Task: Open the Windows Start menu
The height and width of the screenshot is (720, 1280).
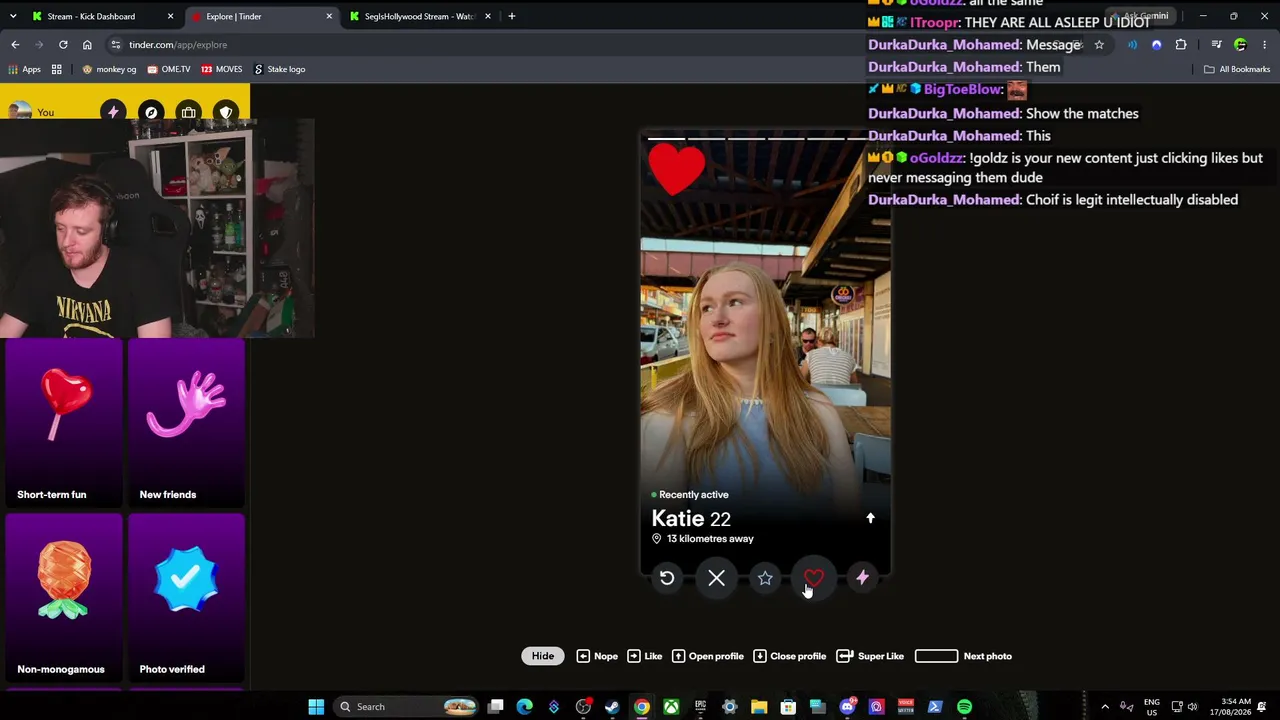Action: point(316,707)
